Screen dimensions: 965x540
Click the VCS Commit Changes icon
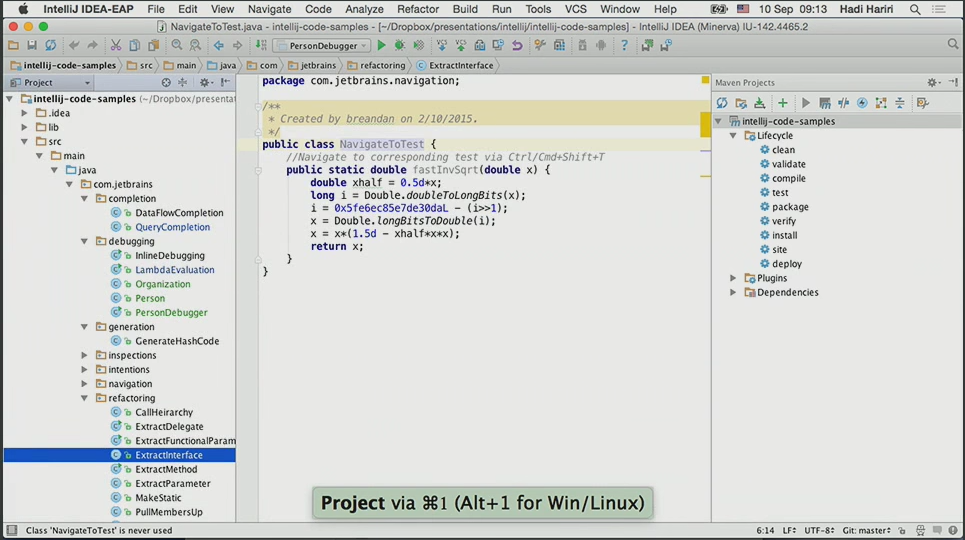460,46
